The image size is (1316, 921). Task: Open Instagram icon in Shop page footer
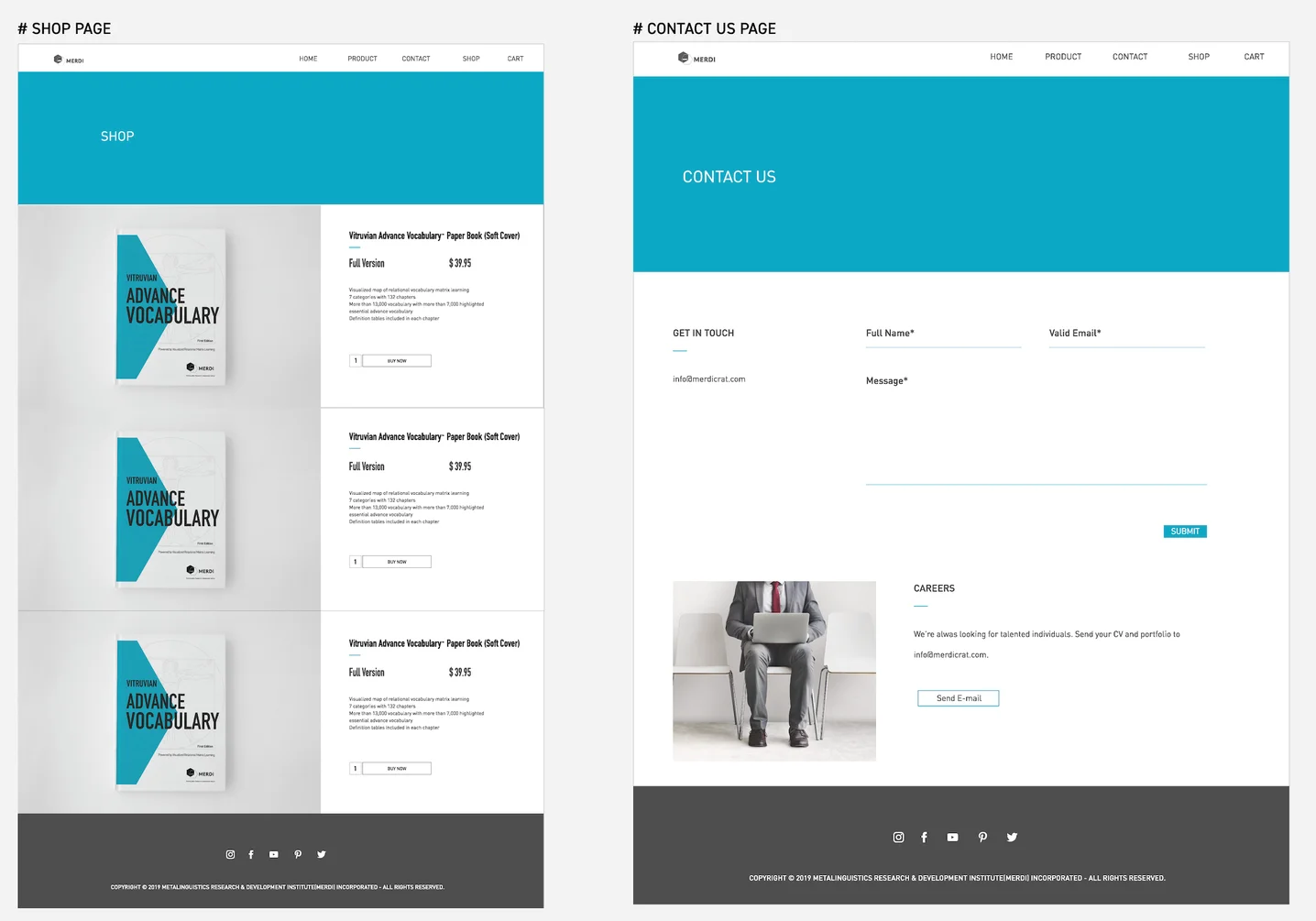coord(230,854)
